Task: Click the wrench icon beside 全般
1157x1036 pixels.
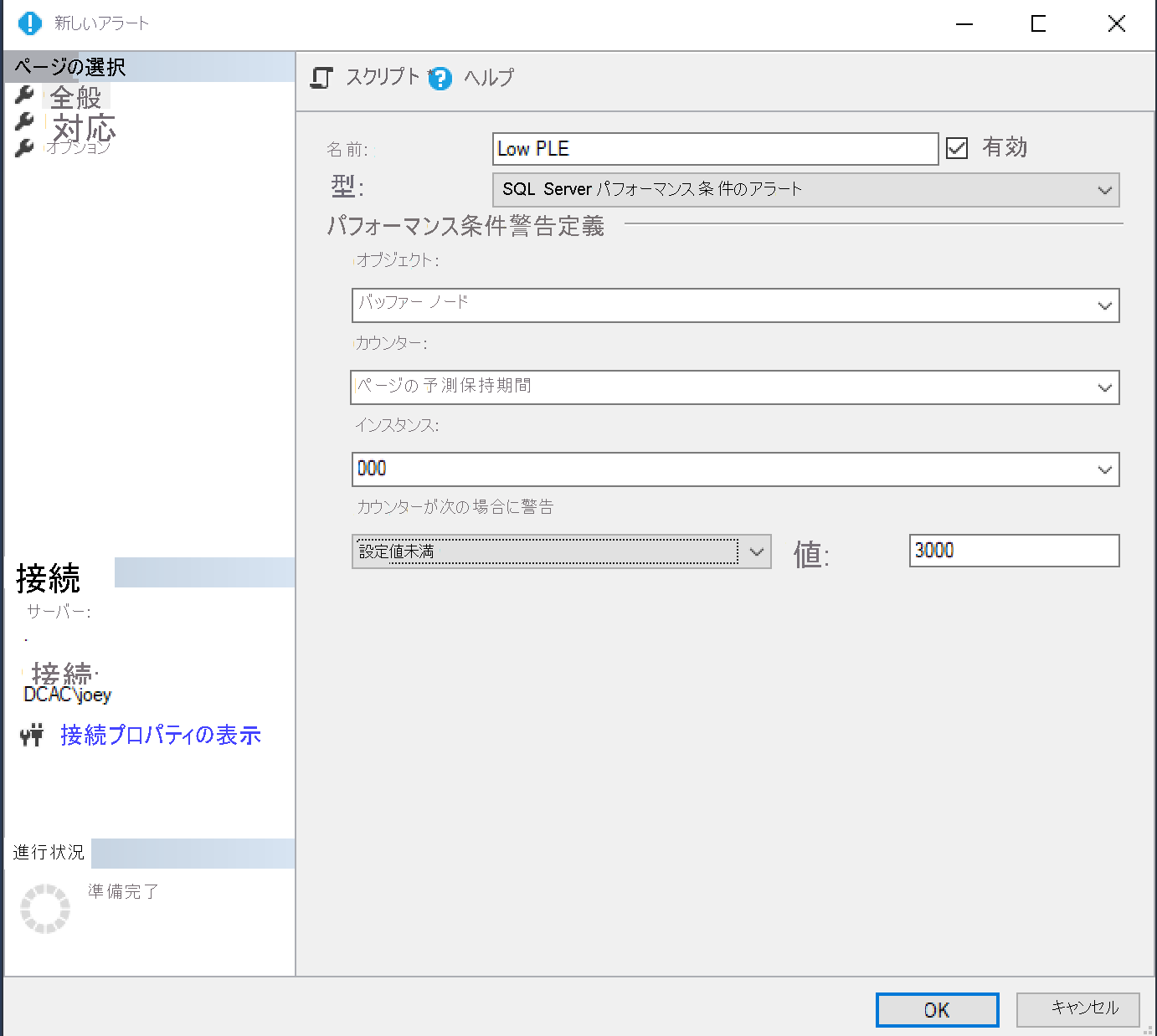Action: 23,95
